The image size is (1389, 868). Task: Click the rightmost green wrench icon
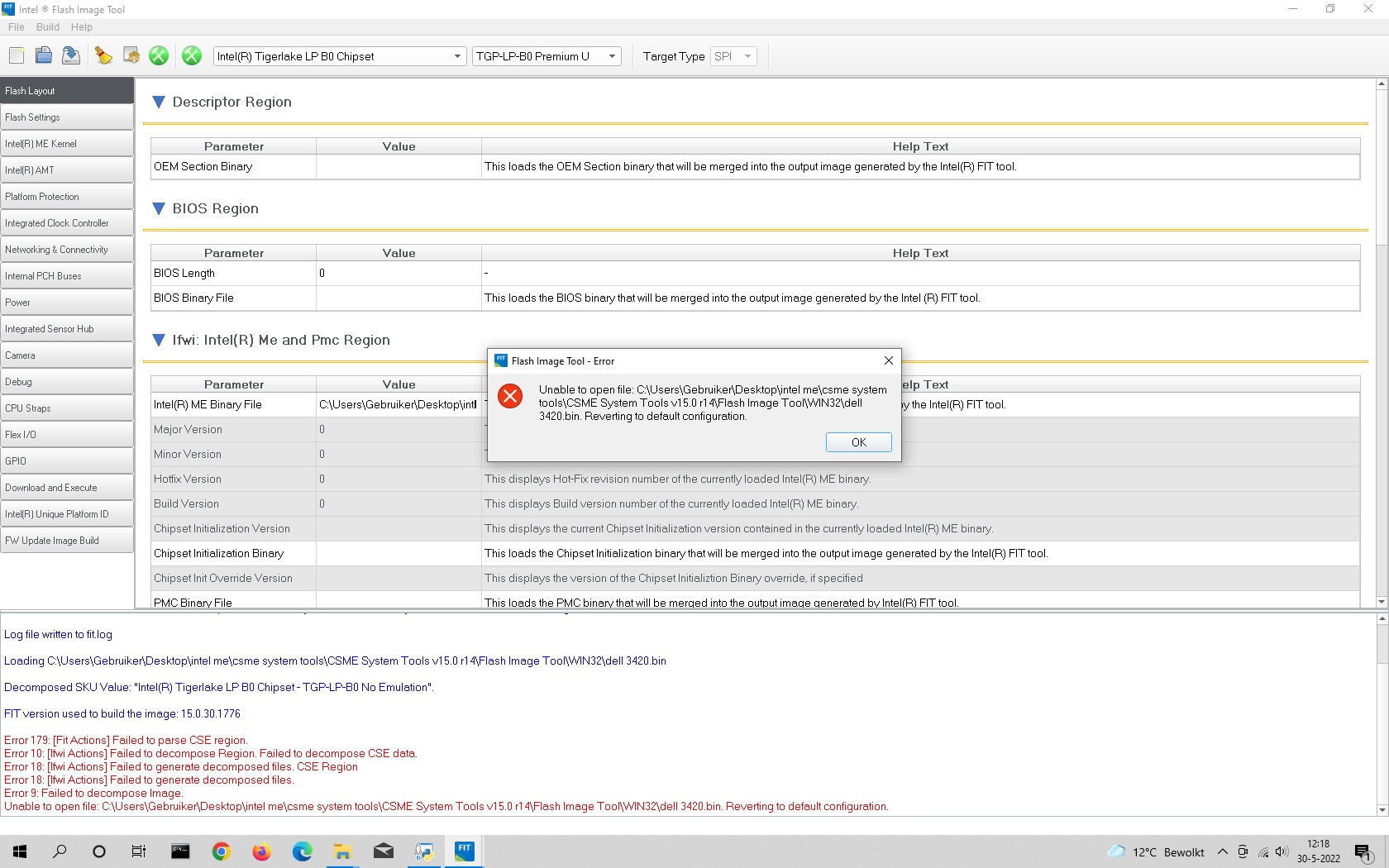192,56
